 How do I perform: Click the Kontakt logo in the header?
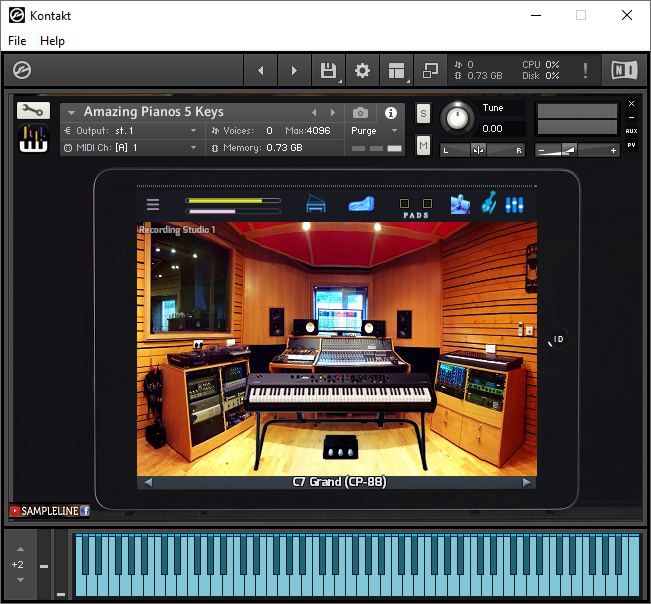[x=22, y=70]
